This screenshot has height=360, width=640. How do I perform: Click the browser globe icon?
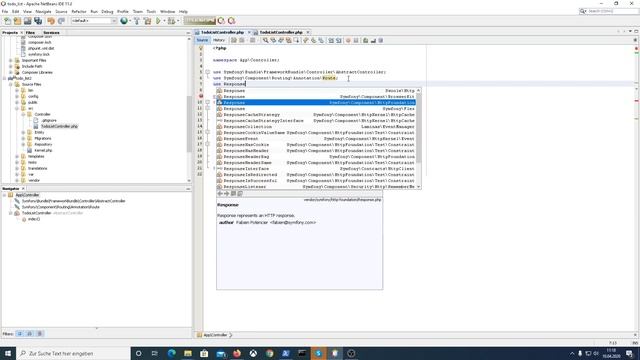click(124, 21)
